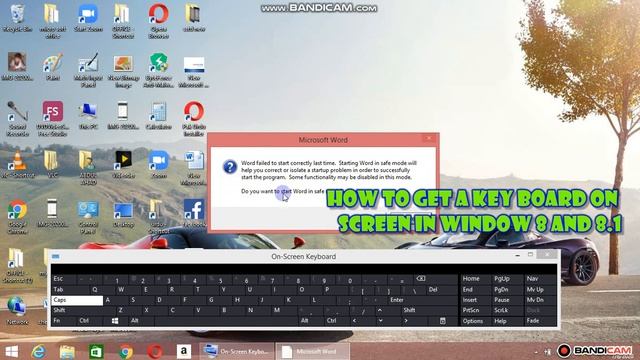The height and width of the screenshot is (360, 640).
Task: Switch to Microsoft Word taskbar item
Action: (313, 351)
